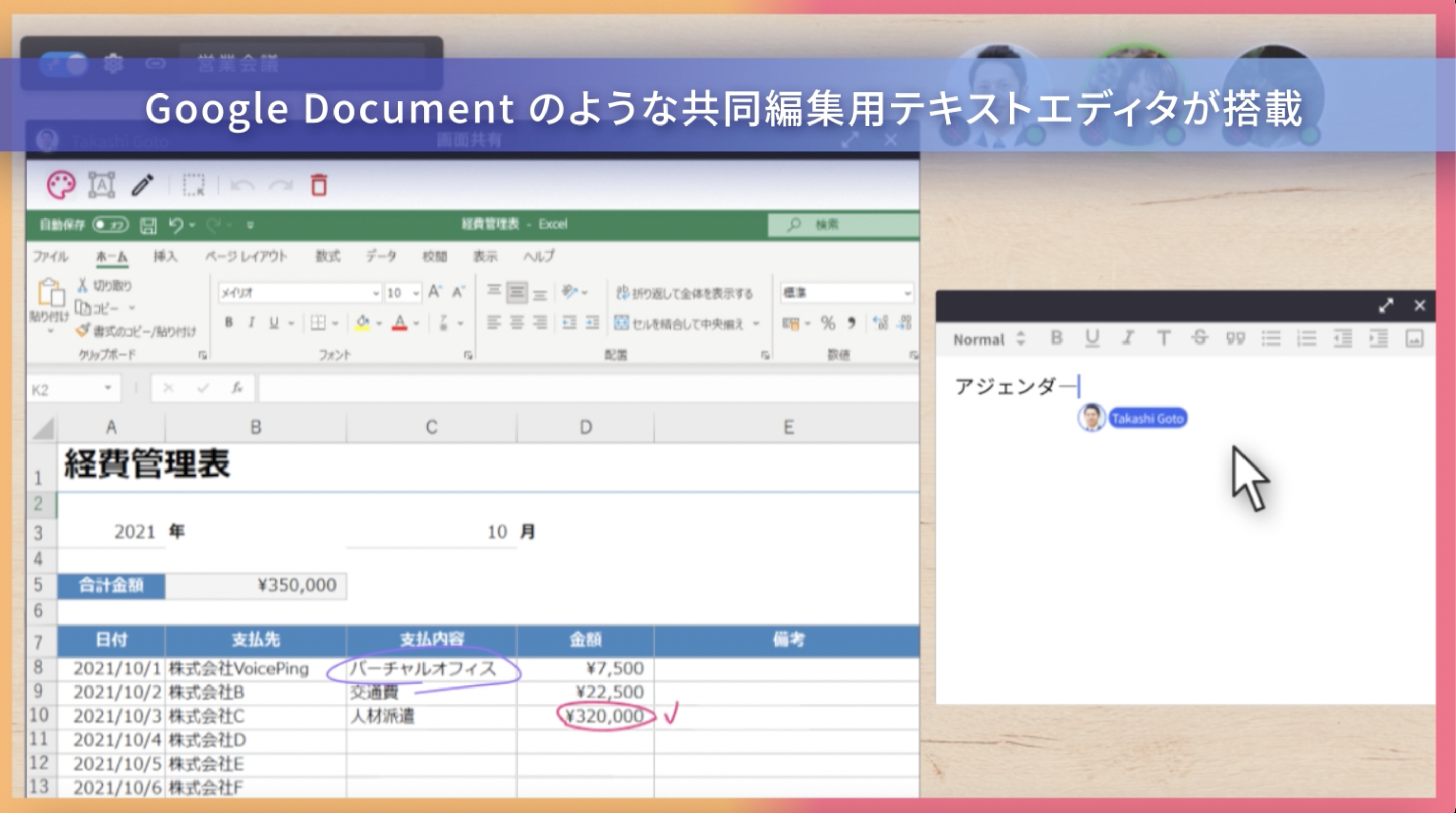Toggle Excel bold B button
The image size is (1456, 813).
tap(229, 323)
